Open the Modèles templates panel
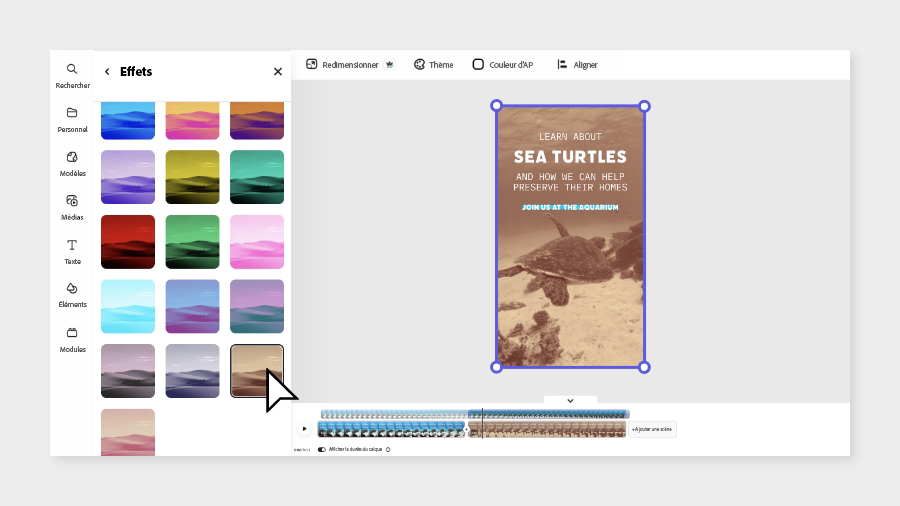Viewport: 900px width, 506px height. (72, 163)
